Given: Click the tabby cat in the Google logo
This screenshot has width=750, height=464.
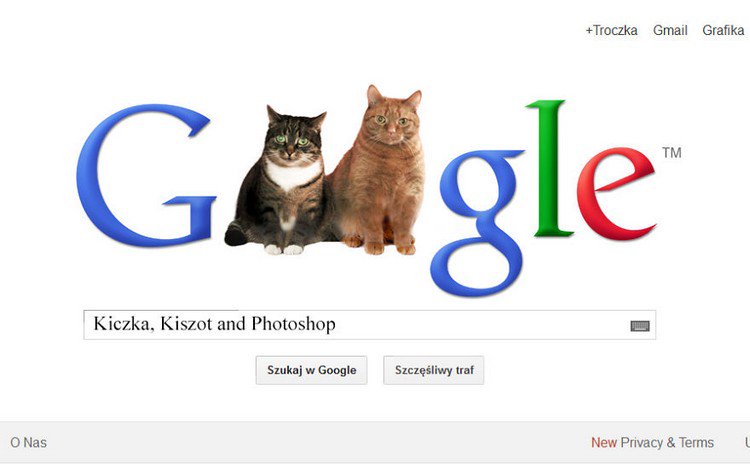Looking at the screenshot, I should pos(282,182).
